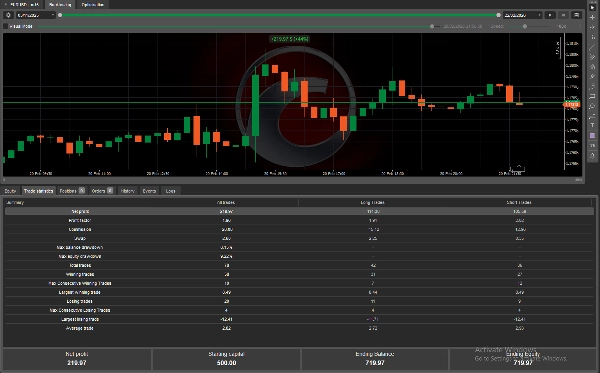
Task: Select the ray drawing tool below trend line
Action: pyautogui.click(x=592, y=57)
